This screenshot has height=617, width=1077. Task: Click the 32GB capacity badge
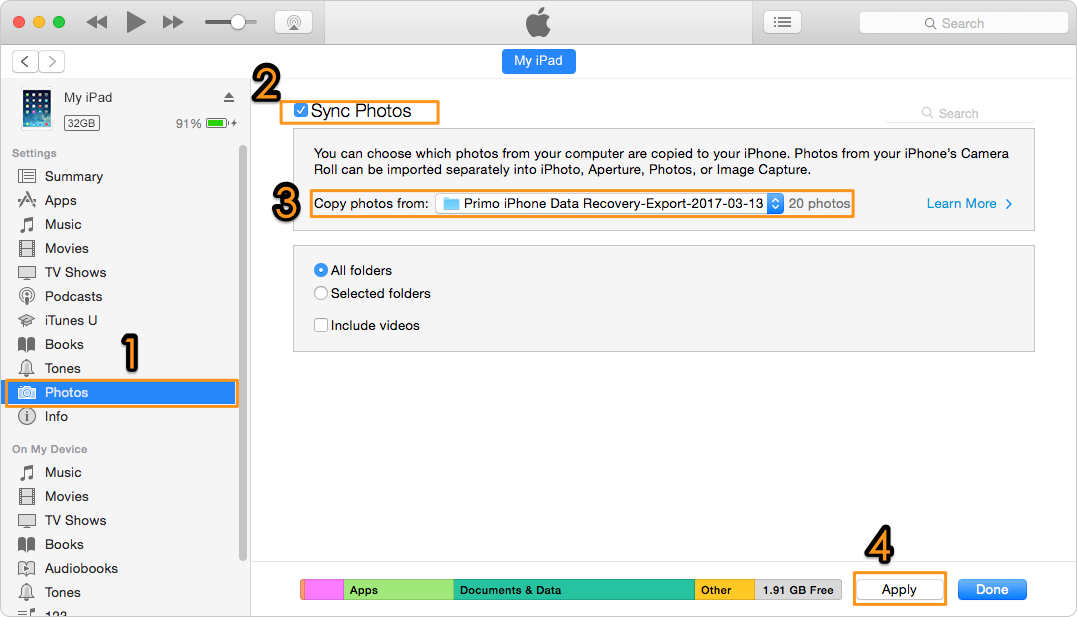(x=82, y=123)
